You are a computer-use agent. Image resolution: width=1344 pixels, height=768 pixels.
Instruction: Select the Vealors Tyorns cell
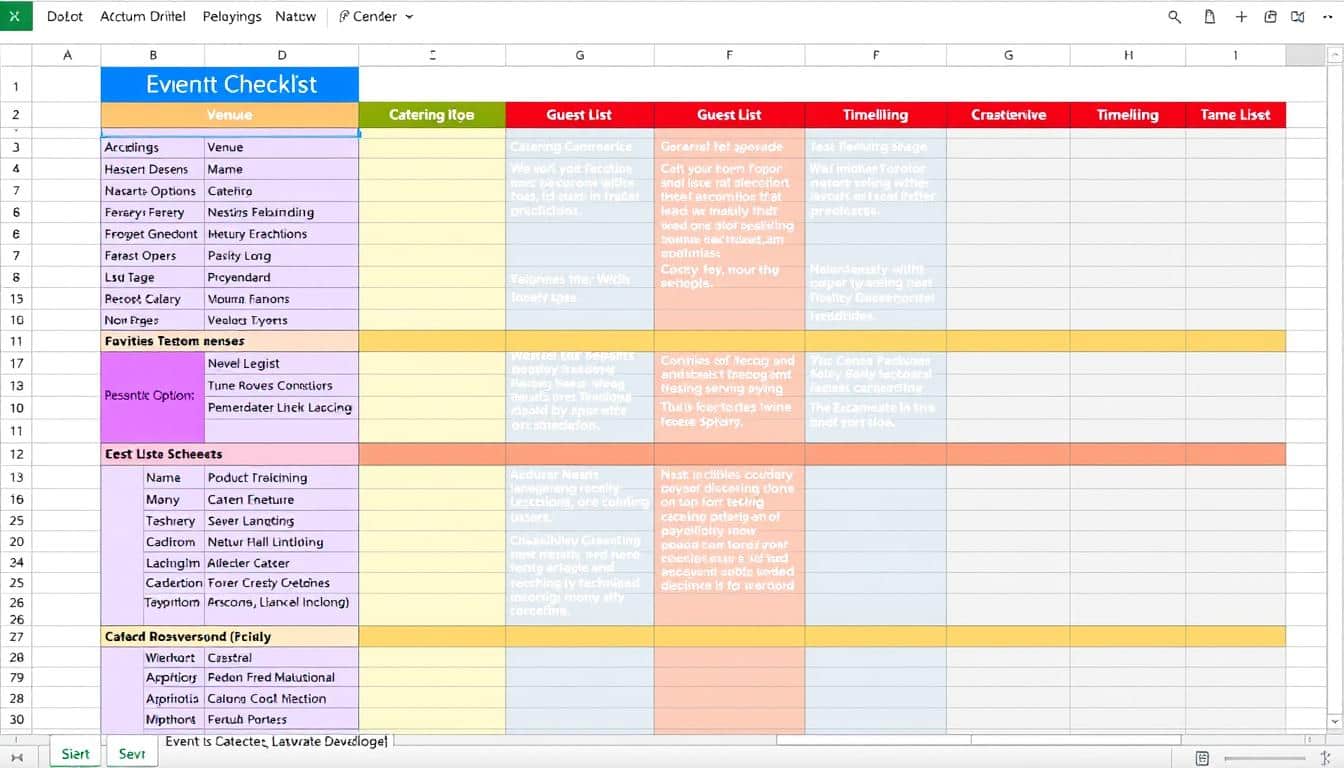click(x=282, y=320)
